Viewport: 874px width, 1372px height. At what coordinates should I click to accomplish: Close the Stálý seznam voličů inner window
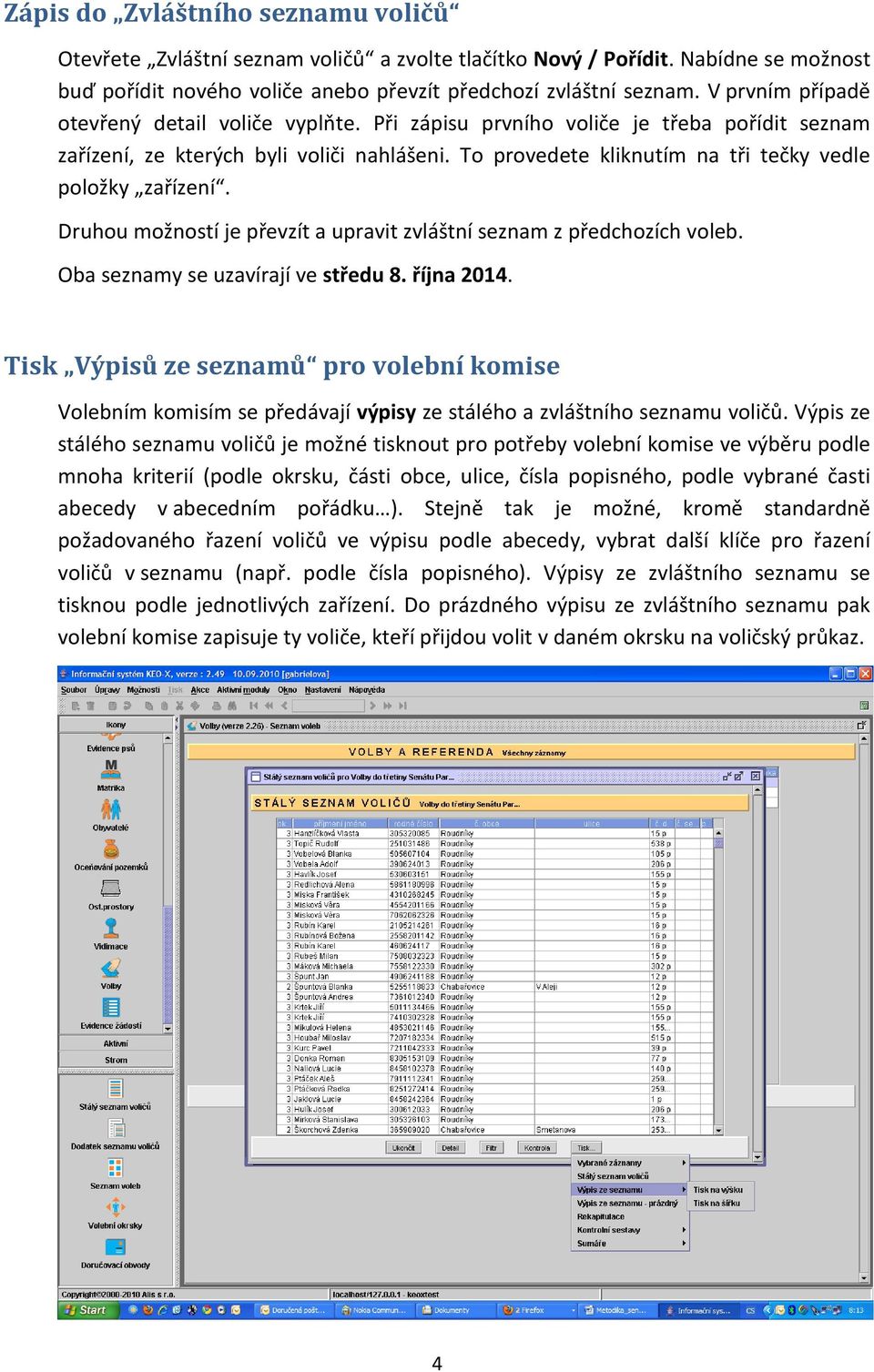click(x=756, y=777)
